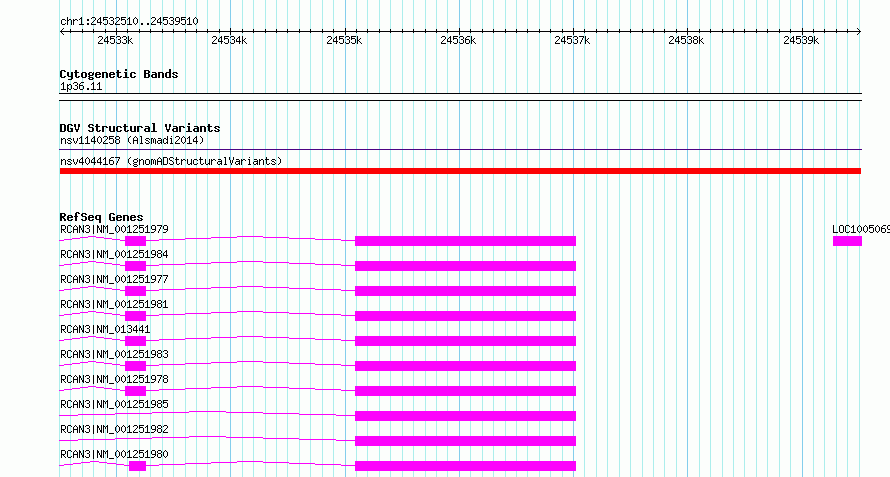Open the RCAN3|NM_013441 transcript label
Viewport: 890px width, 477px height.
pyautogui.click(x=105, y=329)
